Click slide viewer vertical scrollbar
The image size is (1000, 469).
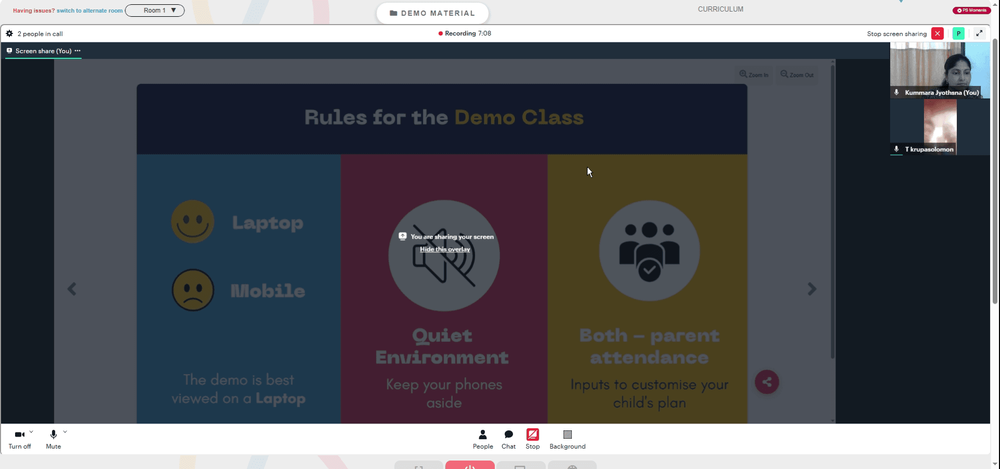832,211
